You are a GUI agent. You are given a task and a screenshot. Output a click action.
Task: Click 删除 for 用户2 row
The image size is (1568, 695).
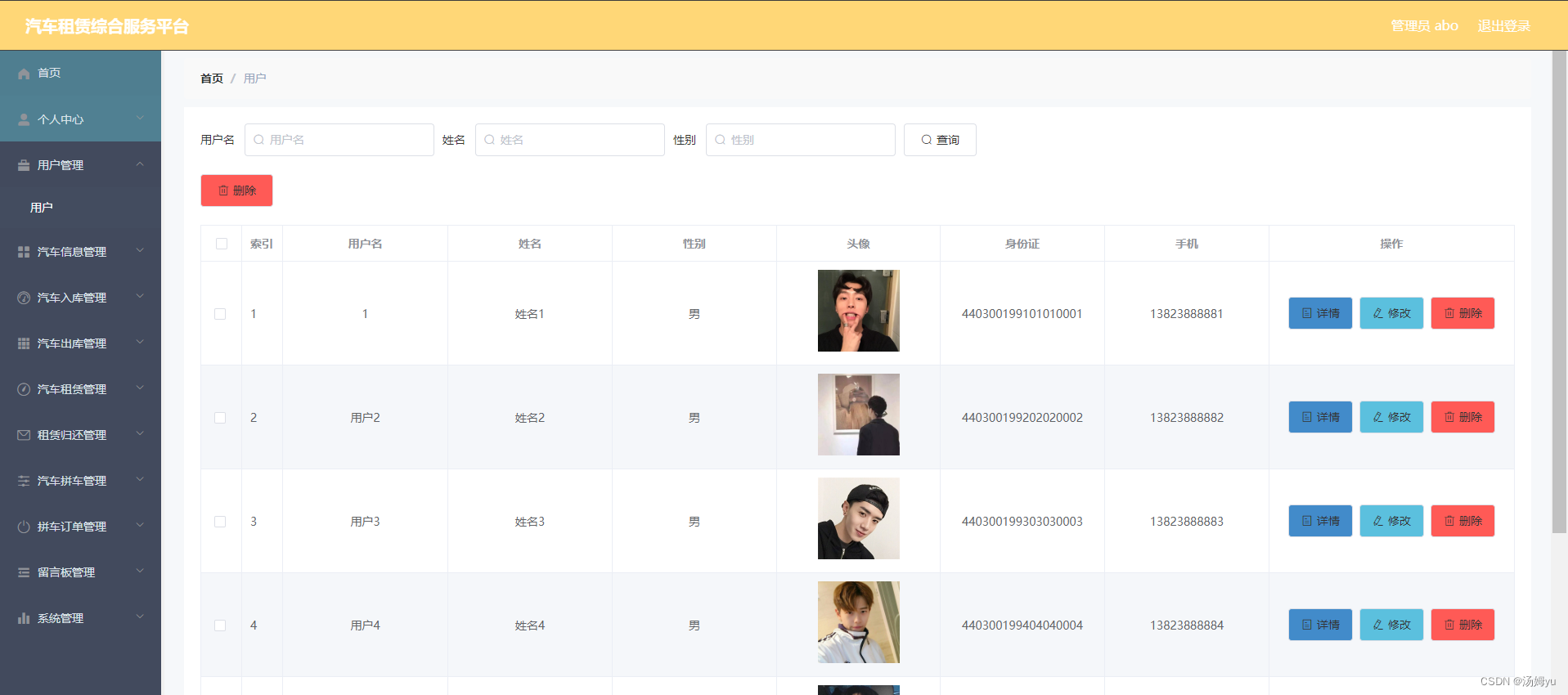pos(1462,417)
